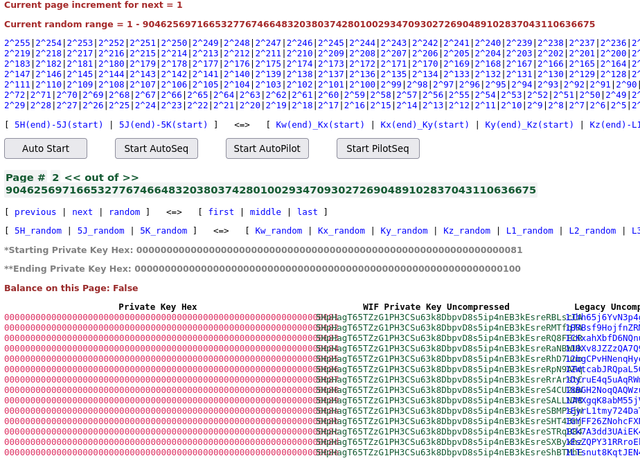The image size is (640, 459).
Task: Click the Current page increment text
Action: [x=93, y=5]
